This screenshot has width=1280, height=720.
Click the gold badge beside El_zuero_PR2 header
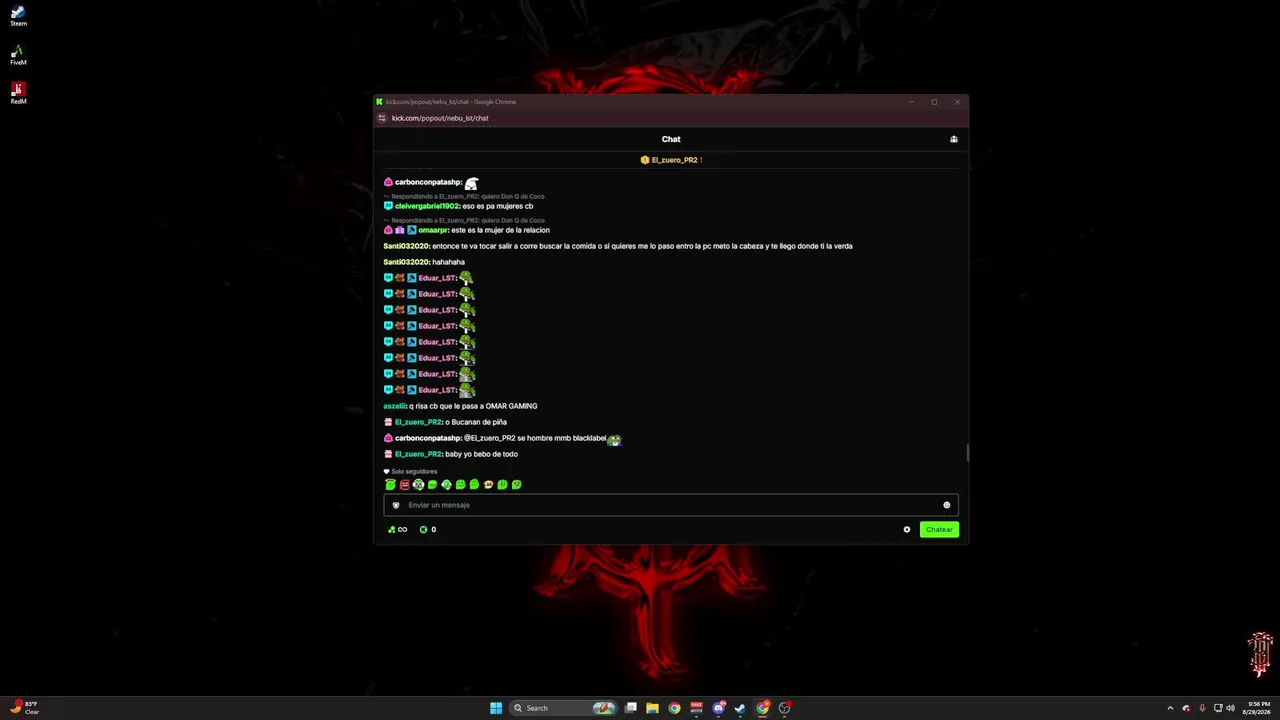645,160
